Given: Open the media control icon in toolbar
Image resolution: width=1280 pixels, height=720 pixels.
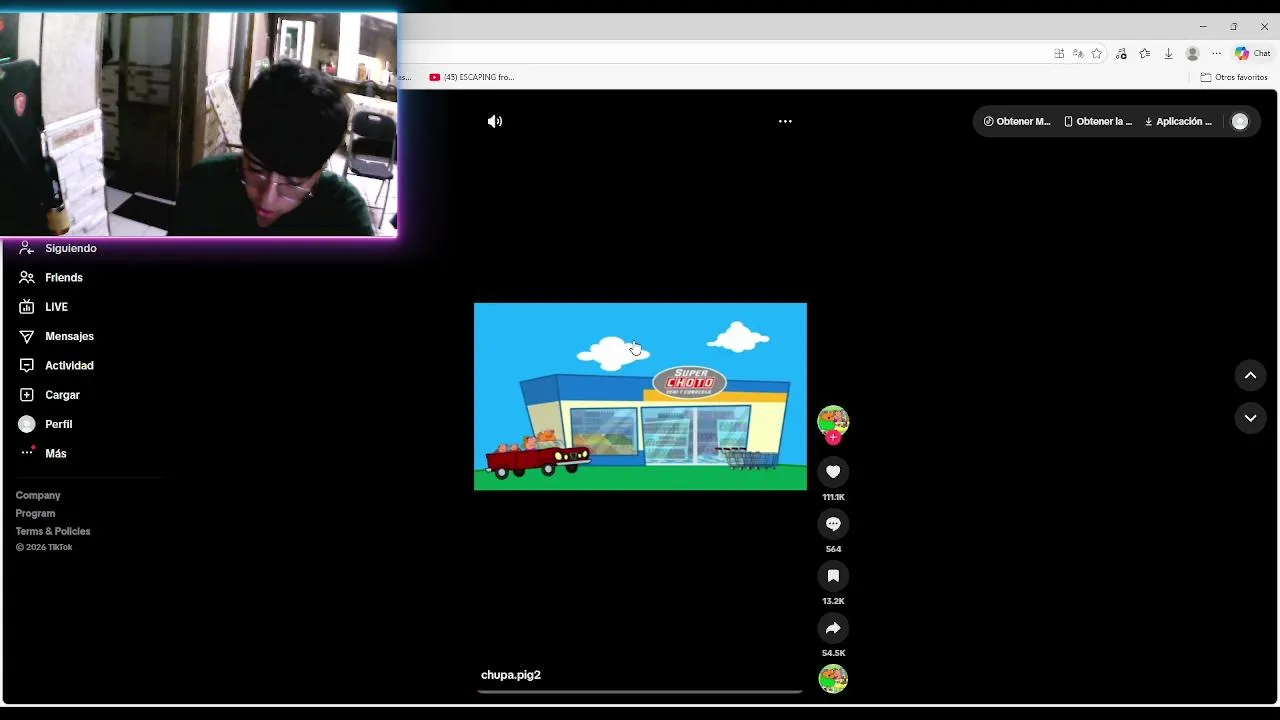Looking at the screenshot, I should pyautogui.click(x=1121, y=54).
